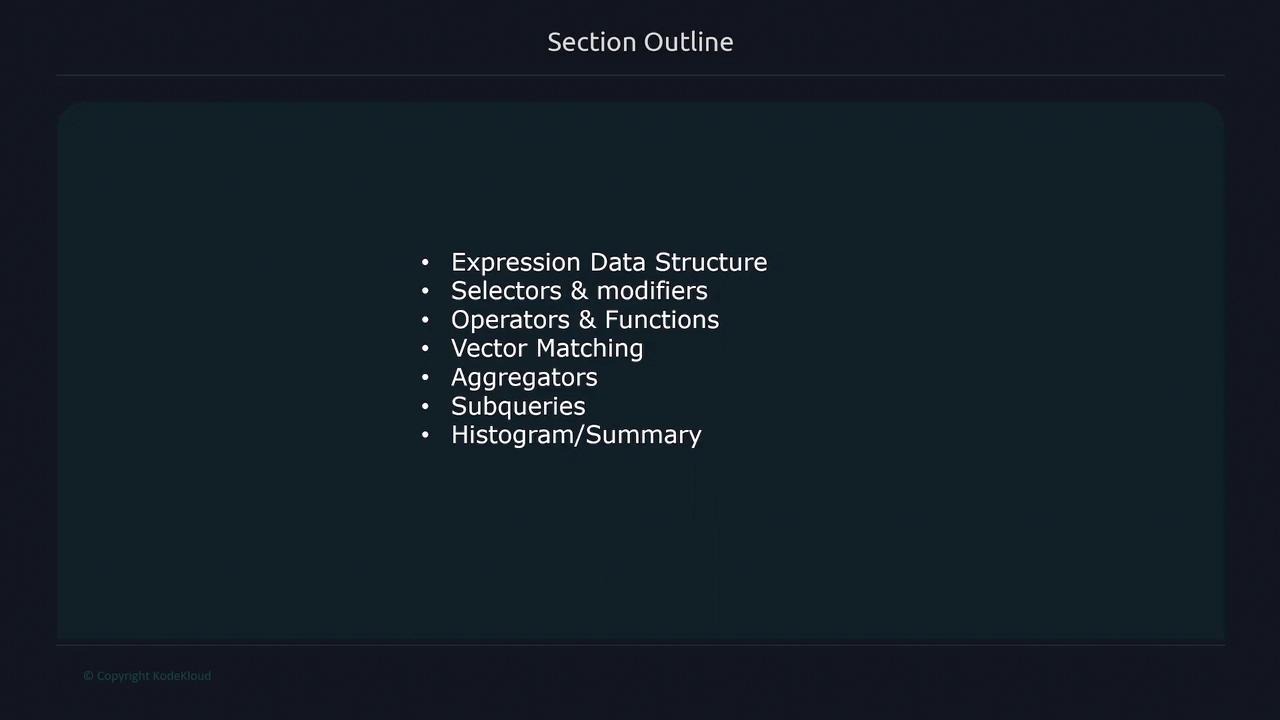This screenshot has height=720, width=1280.
Task: Click the copyright symbol in the footer
Action: tap(88, 676)
